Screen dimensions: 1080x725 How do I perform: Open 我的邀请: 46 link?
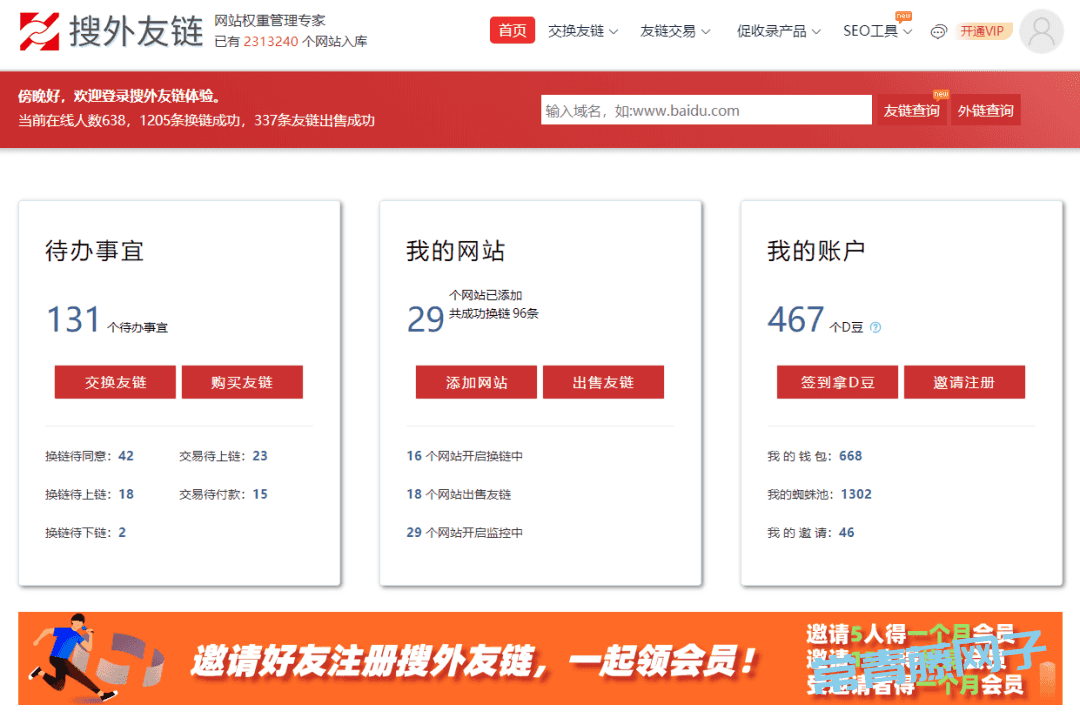pos(811,532)
